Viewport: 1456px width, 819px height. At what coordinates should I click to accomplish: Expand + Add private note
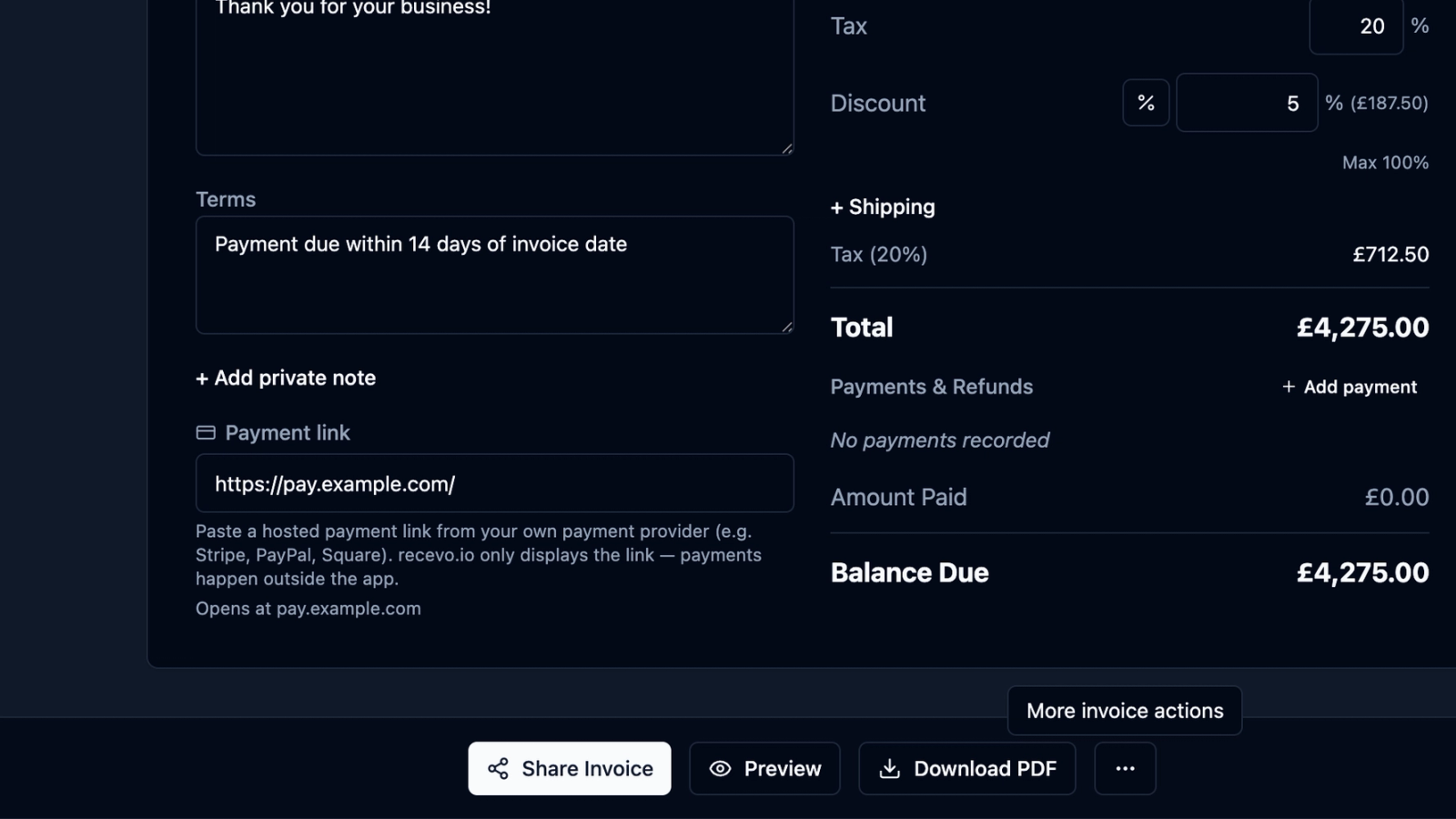click(286, 378)
